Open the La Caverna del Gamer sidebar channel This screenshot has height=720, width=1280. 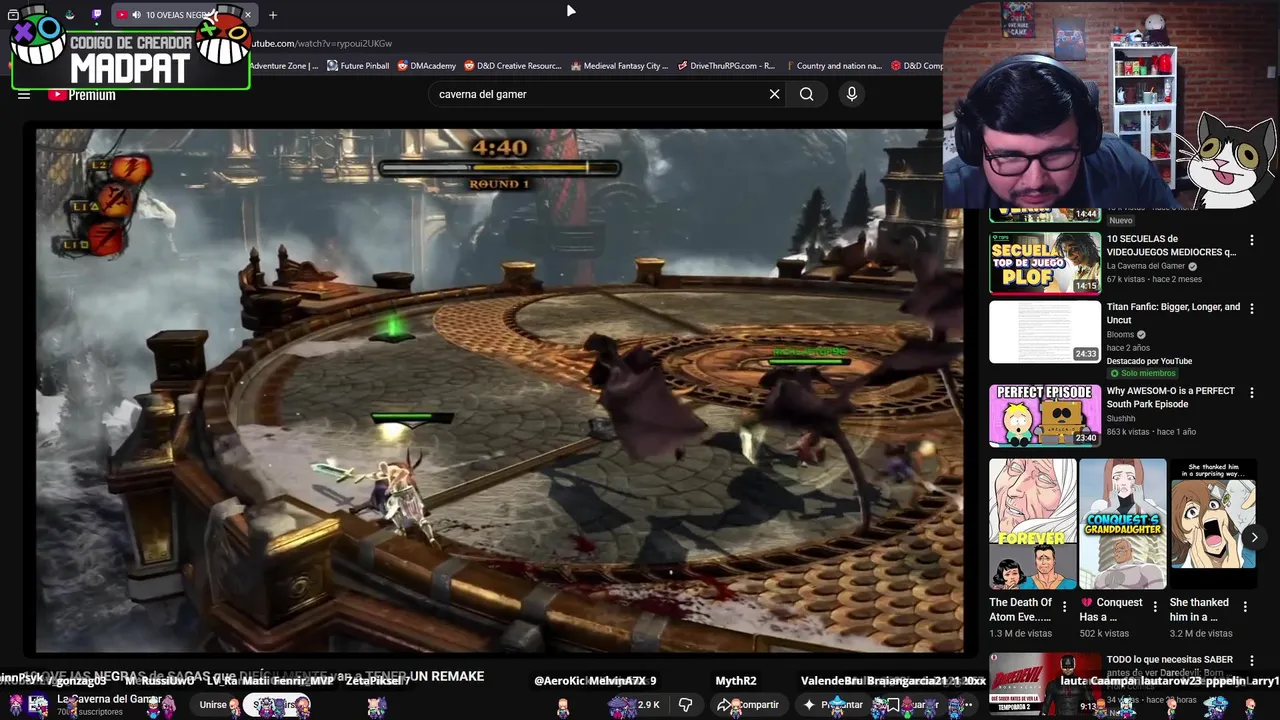coord(1146,266)
